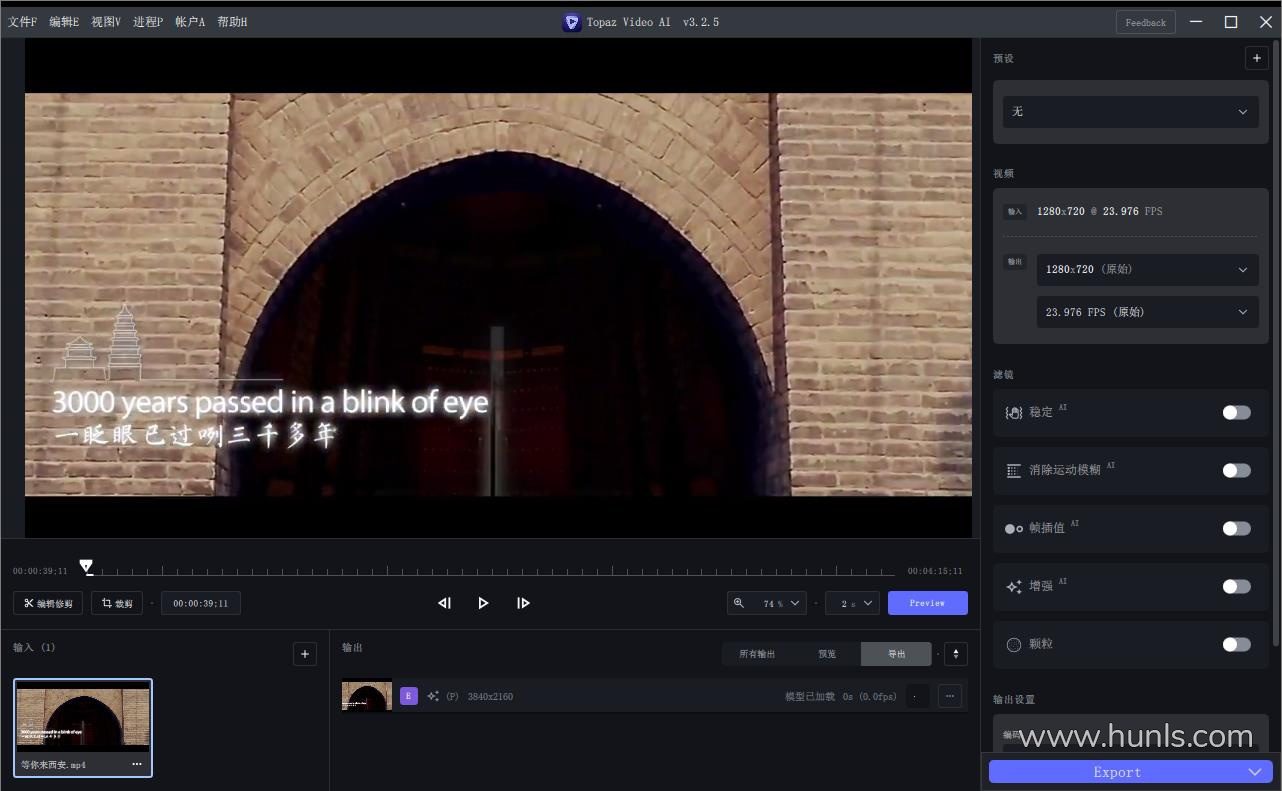The image size is (1282, 791).
Task: Switch to the 预览 output tab
Action: [x=826, y=654]
